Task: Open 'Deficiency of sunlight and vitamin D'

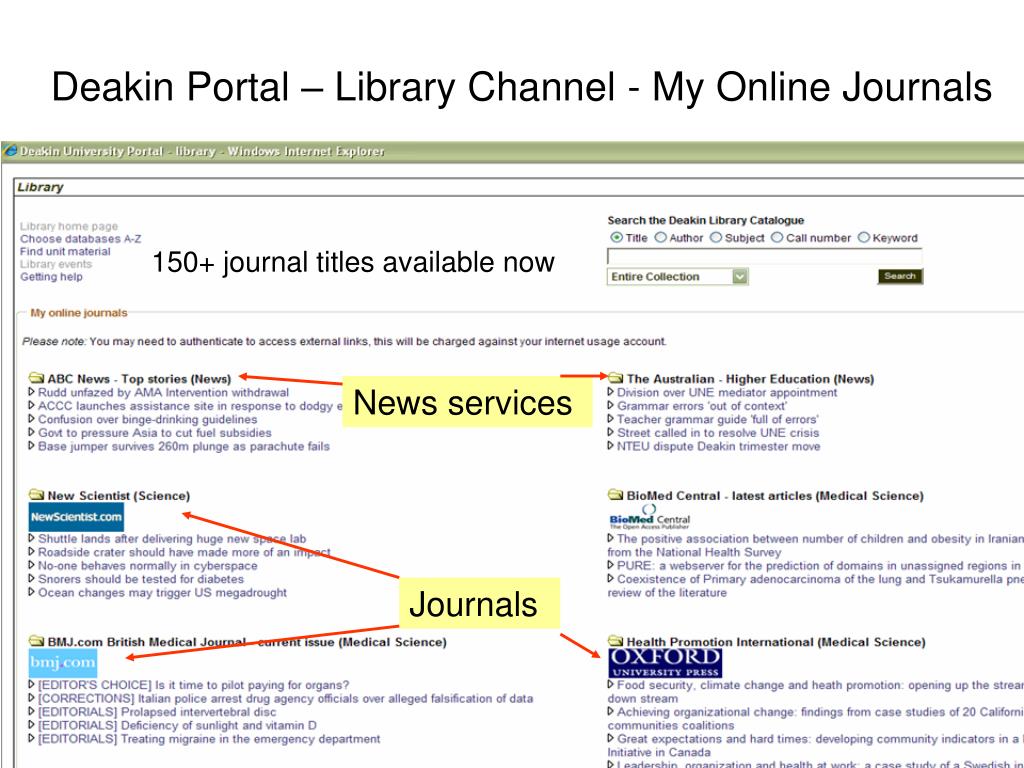Action: point(178,726)
